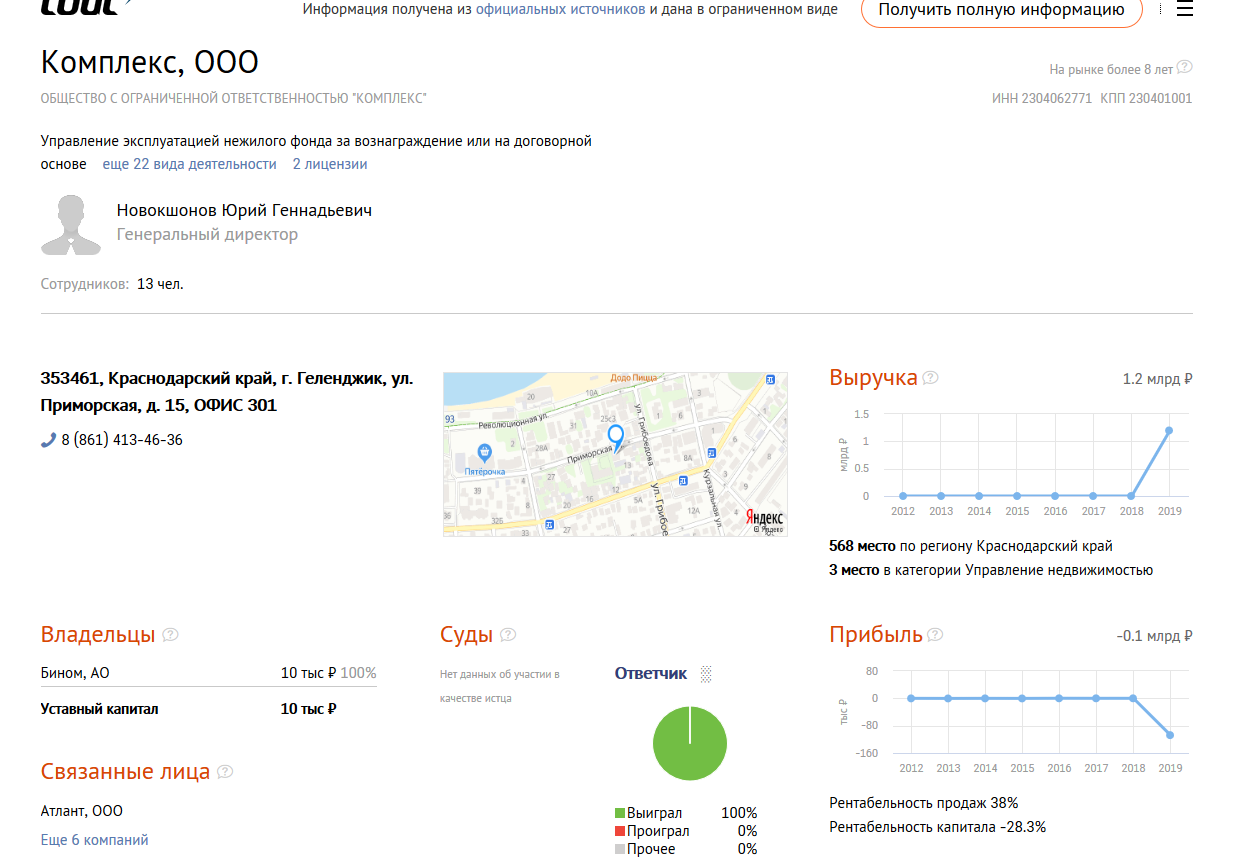The width and height of the screenshot is (1243, 860).
Task: Open the 2 лицензии link
Action: click(x=330, y=164)
